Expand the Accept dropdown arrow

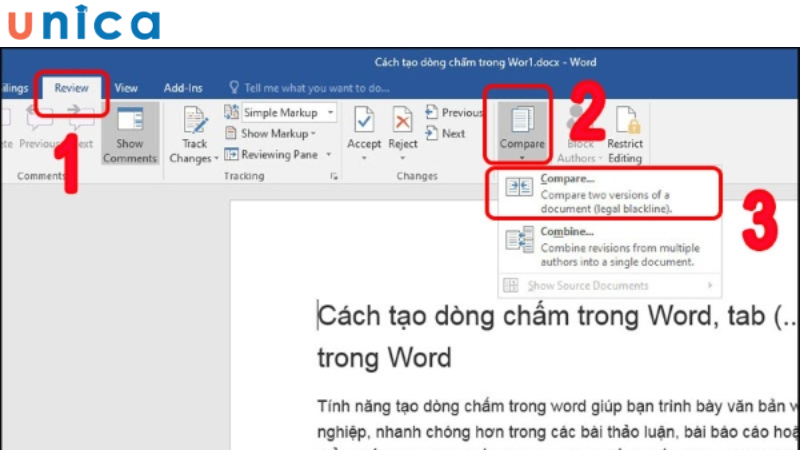click(364, 159)
